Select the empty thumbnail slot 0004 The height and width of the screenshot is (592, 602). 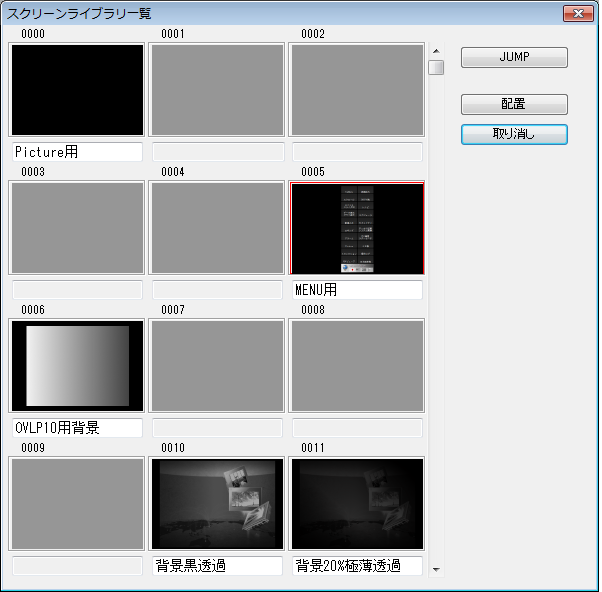click(x=217, y=228)
